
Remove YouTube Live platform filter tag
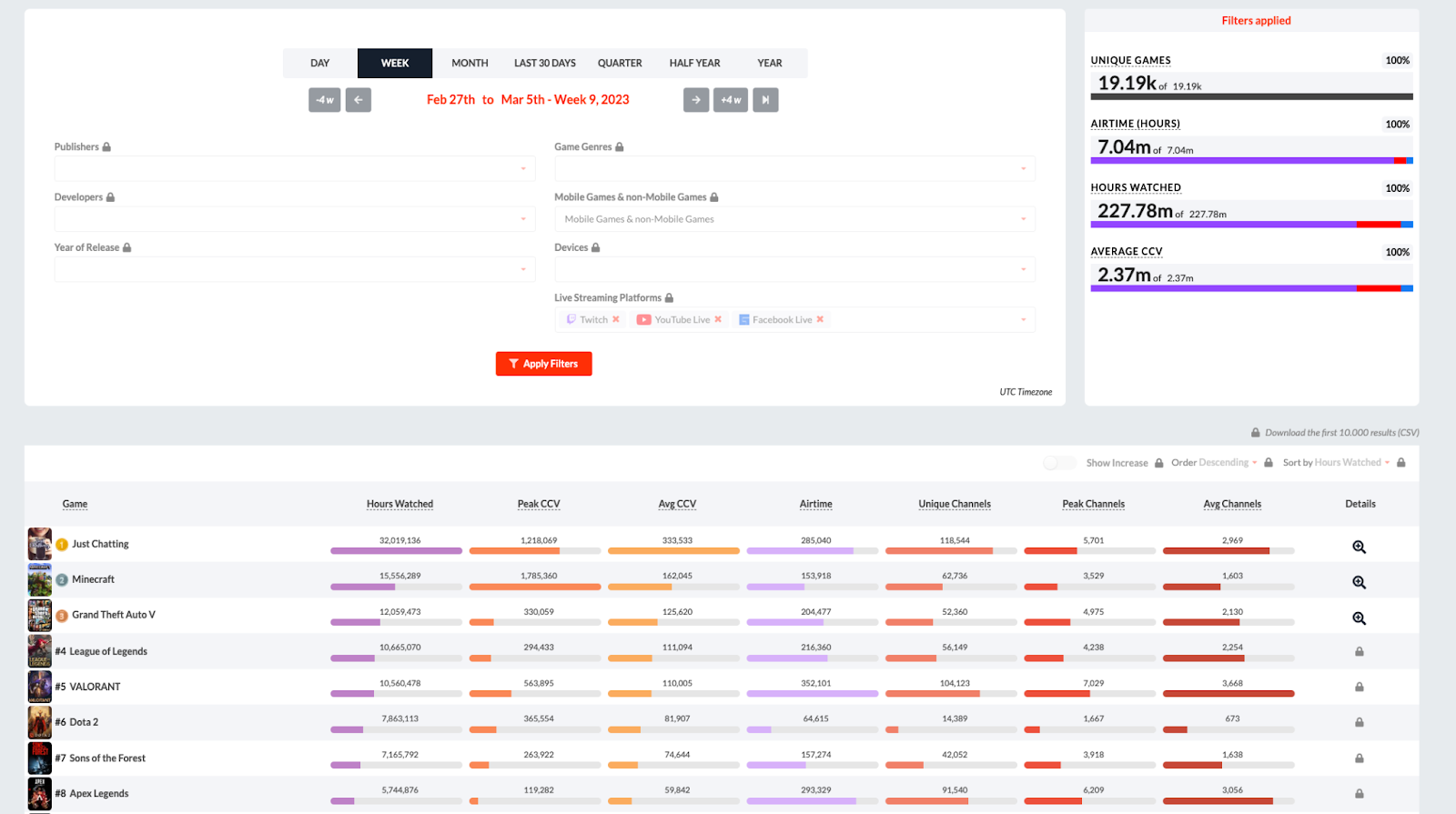coord(718,319)
